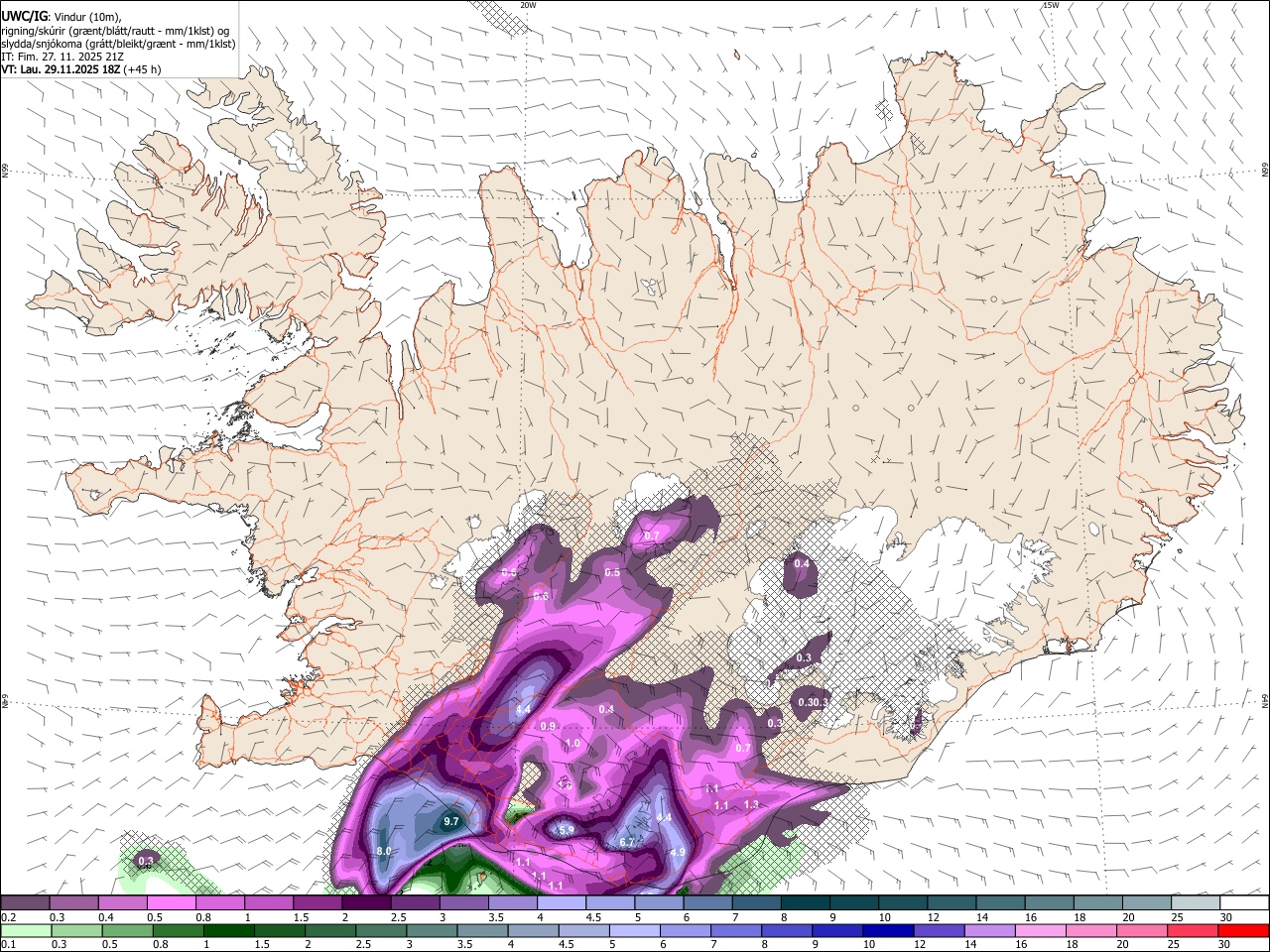
Task: Click the 2.5 number on upper scale
Action: click(398, 917)
